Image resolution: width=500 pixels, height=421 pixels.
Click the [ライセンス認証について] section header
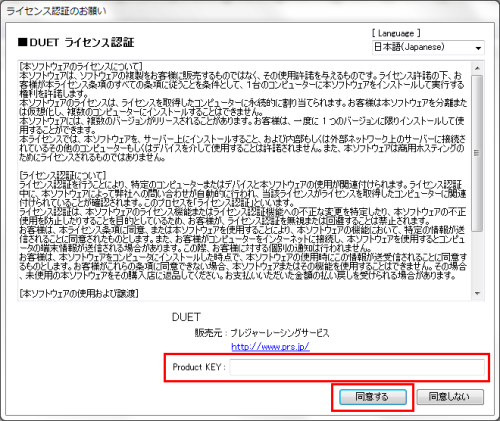[63, 175]
